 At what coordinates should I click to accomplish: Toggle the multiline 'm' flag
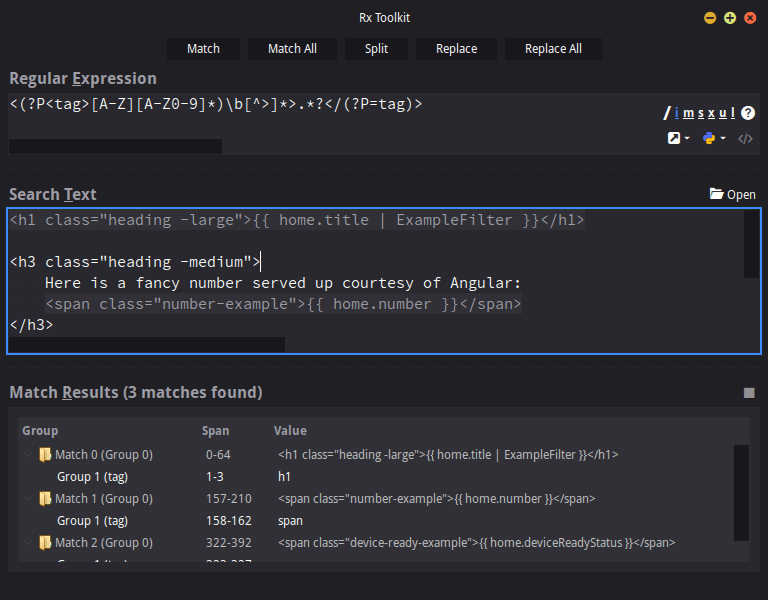689,113
